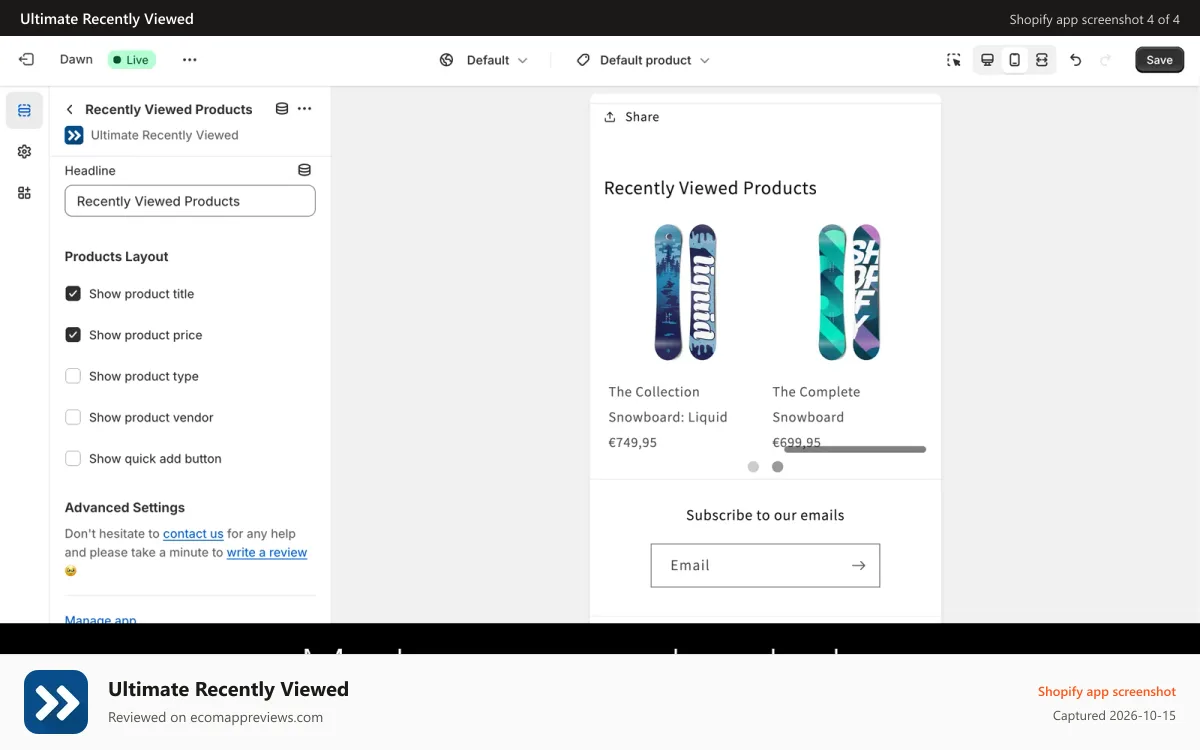Select the second carousel pagination dot
The image size is (1200, 750).
777,466
